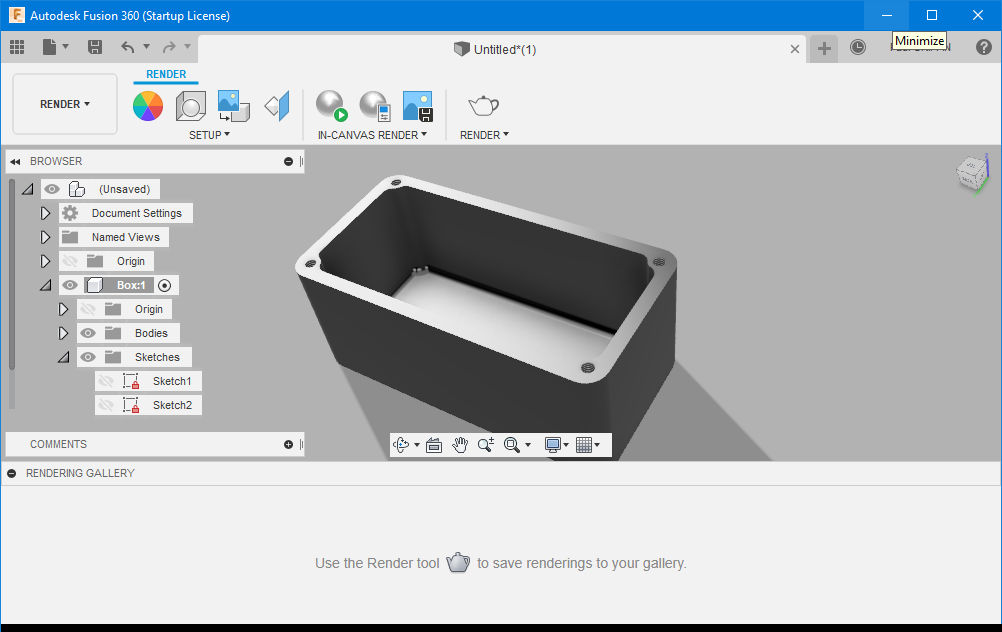Open the RENDER workspace dropdown
This screenshot has height=632, width=1002.
click(65, 104)
